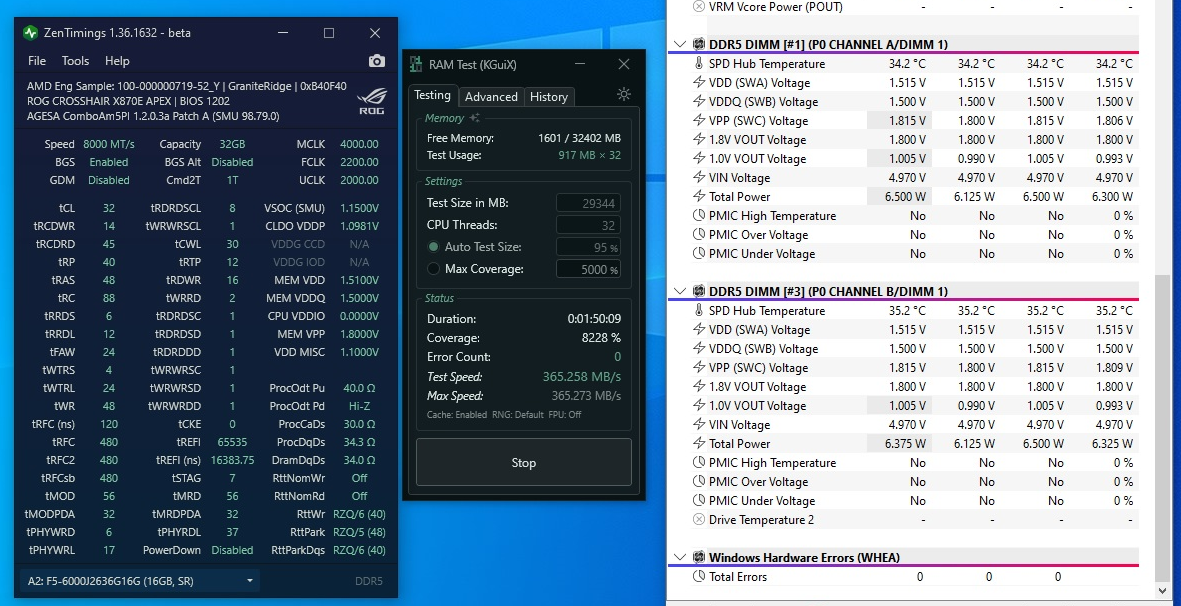Click thermometer icon of DIMM #1 SPD Hub Temperature
The height and width of the screenshot is (606, 1181).
(x=698, y=64)
